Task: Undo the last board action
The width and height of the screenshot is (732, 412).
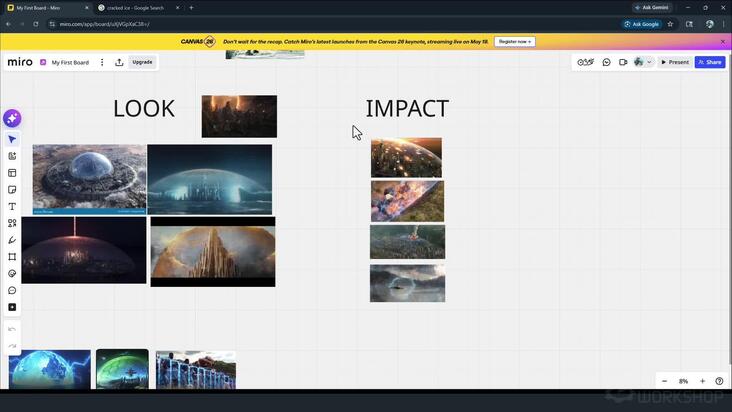Action: (12, 329)
